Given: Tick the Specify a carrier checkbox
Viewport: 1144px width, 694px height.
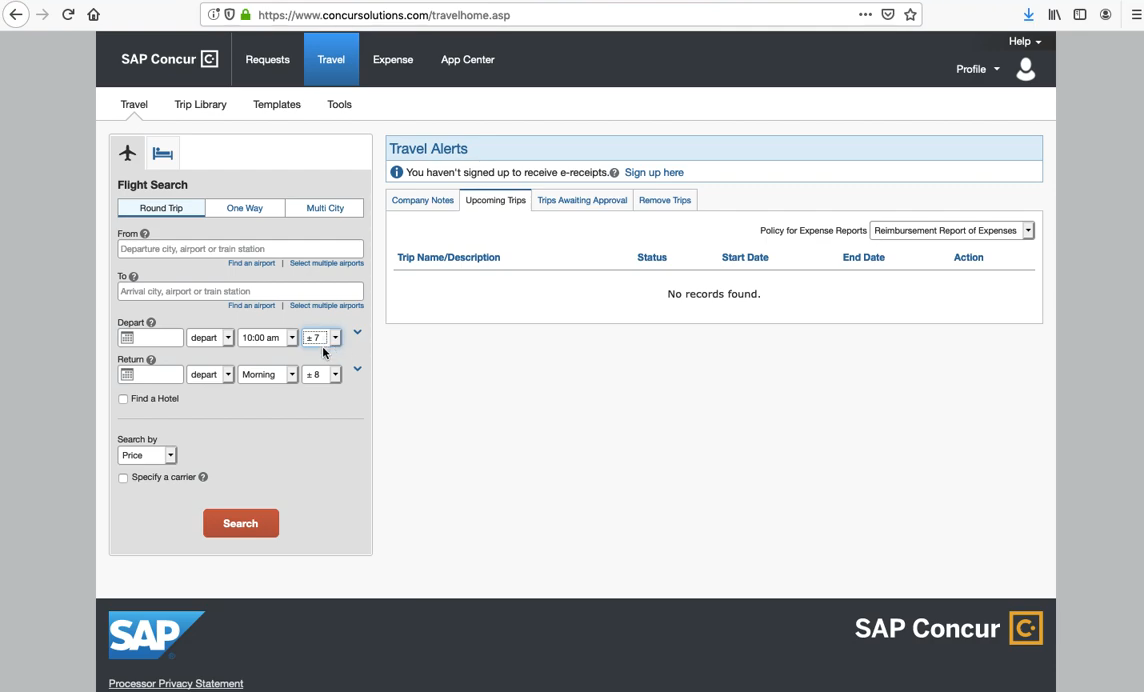Looking at the screenshot, I should point(123,478).
